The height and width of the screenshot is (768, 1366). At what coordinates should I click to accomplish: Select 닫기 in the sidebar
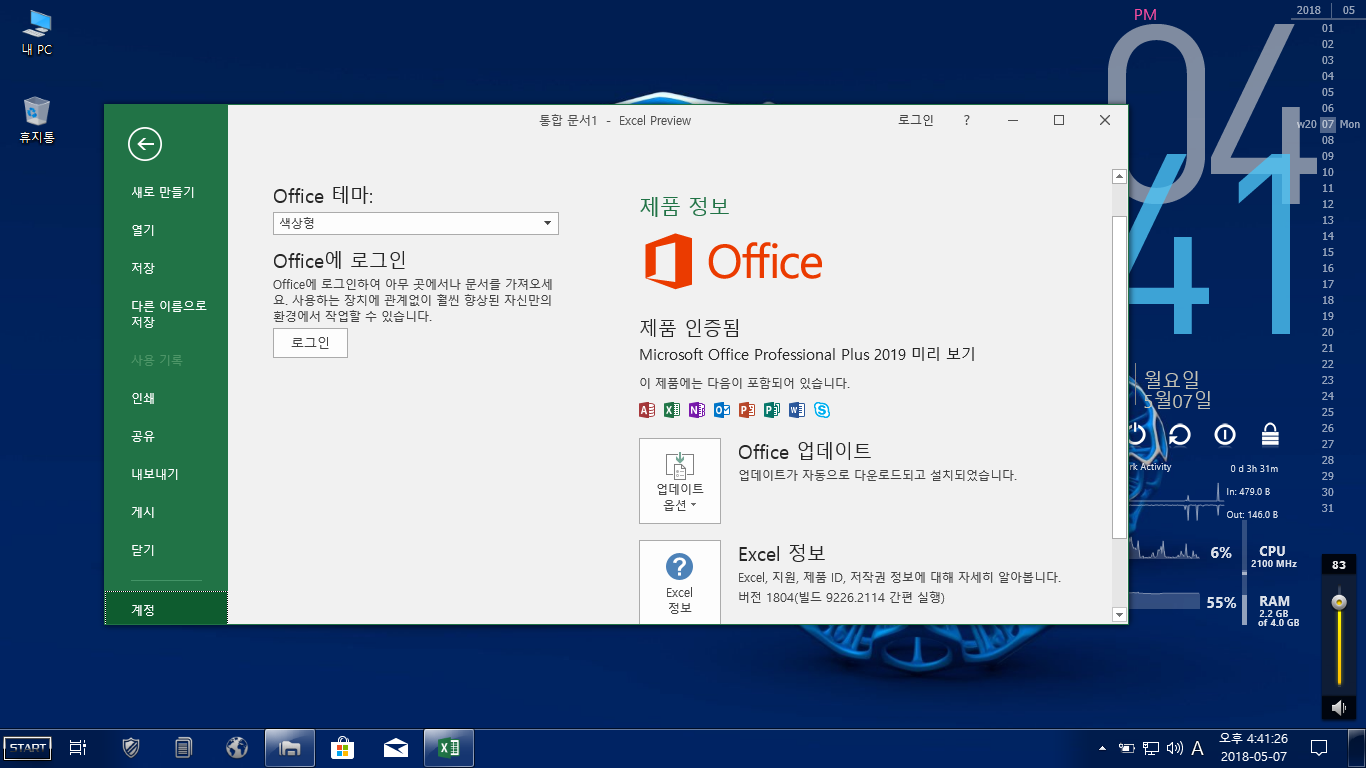click(x=143, y=550)
